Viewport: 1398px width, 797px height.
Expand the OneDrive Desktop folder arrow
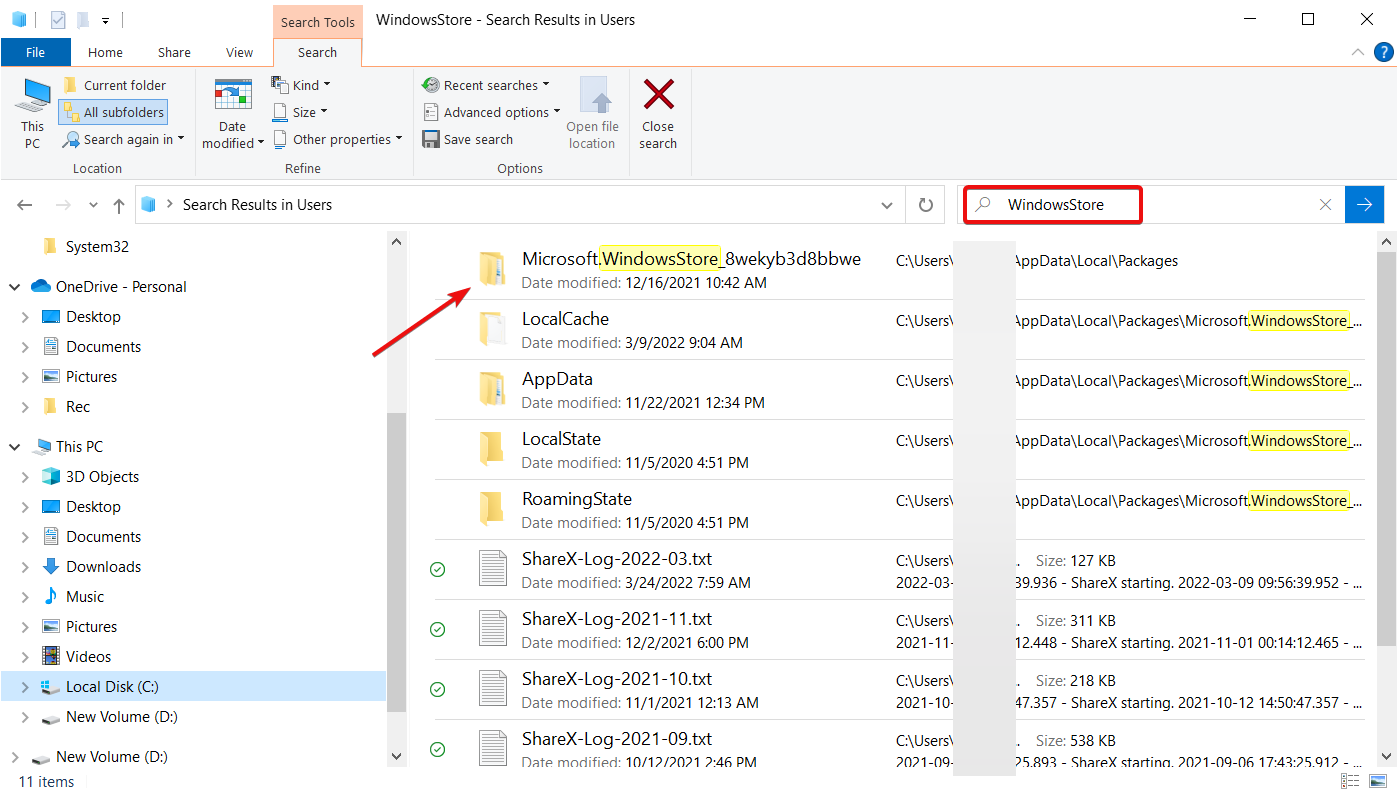click(25, 317)
